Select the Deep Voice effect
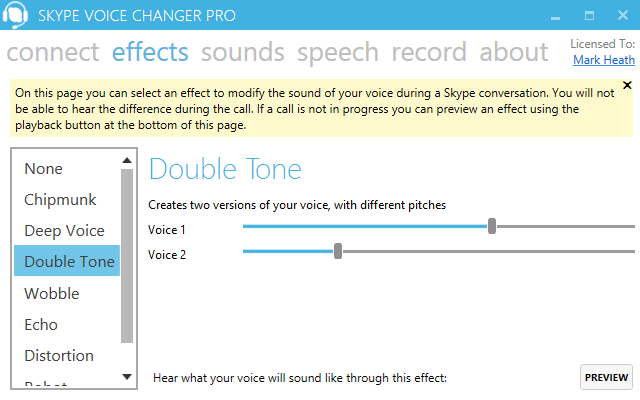 (64, 231)
